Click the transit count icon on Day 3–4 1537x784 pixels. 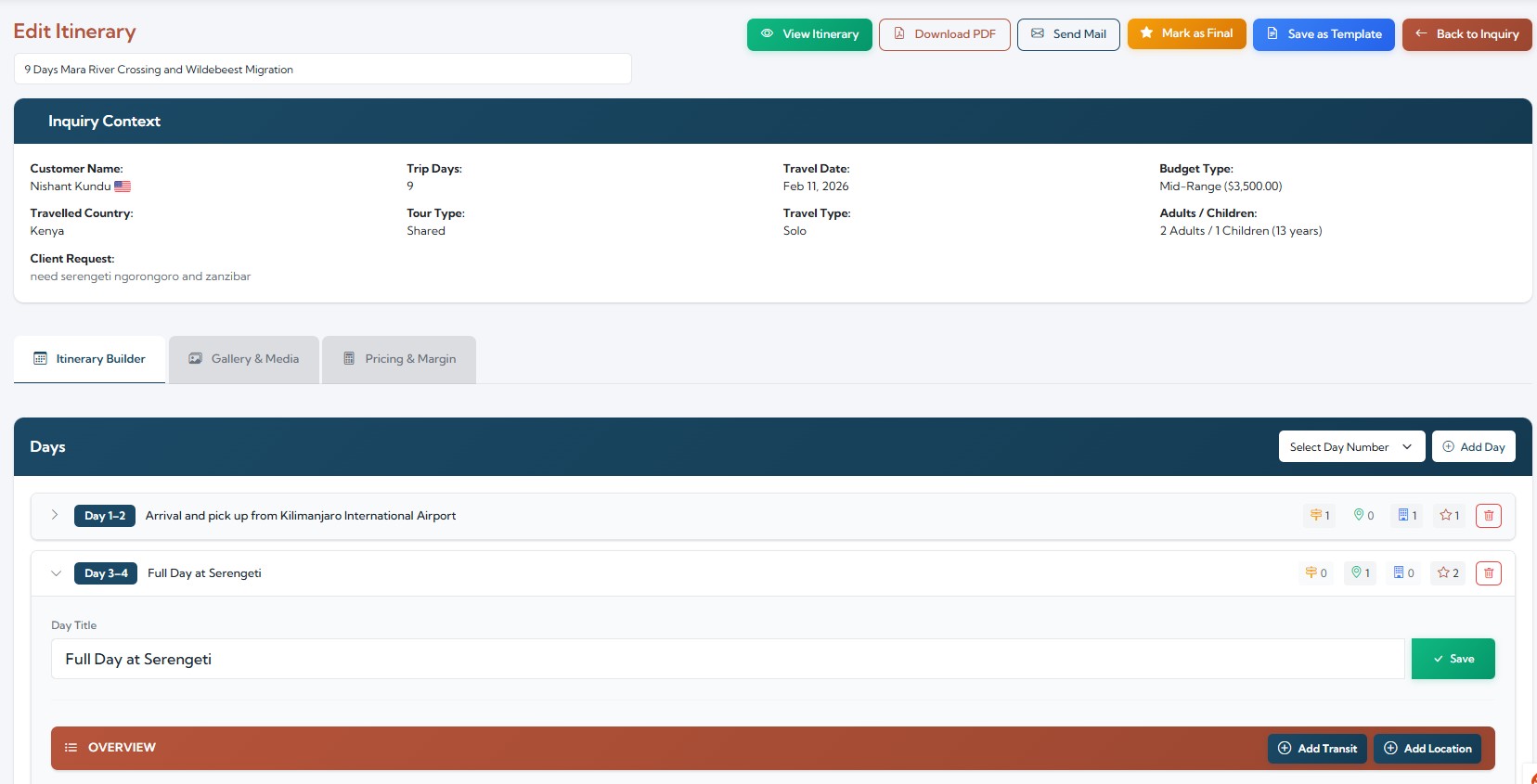tap(1316, 573)
